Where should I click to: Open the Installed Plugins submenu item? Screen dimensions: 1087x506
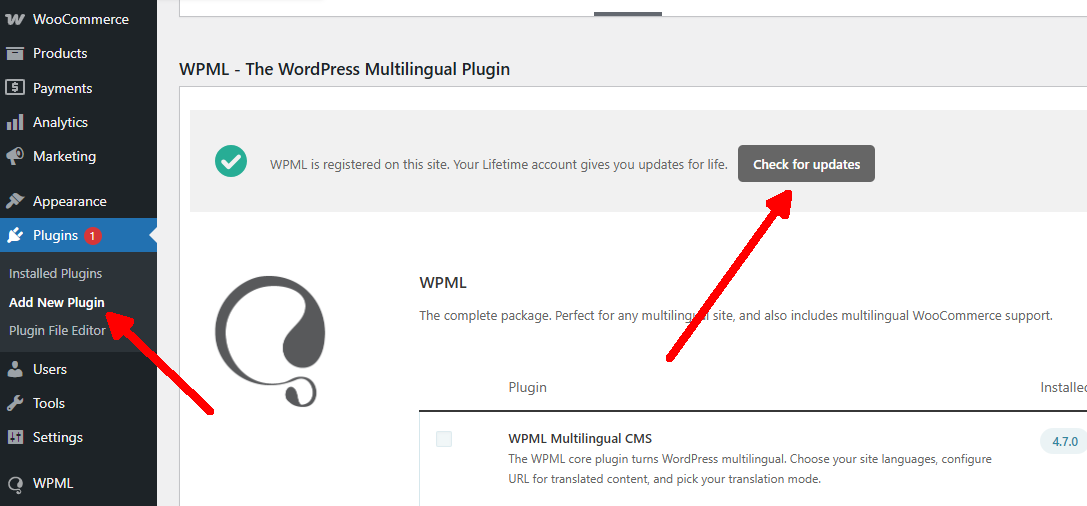tap(55, 273)
